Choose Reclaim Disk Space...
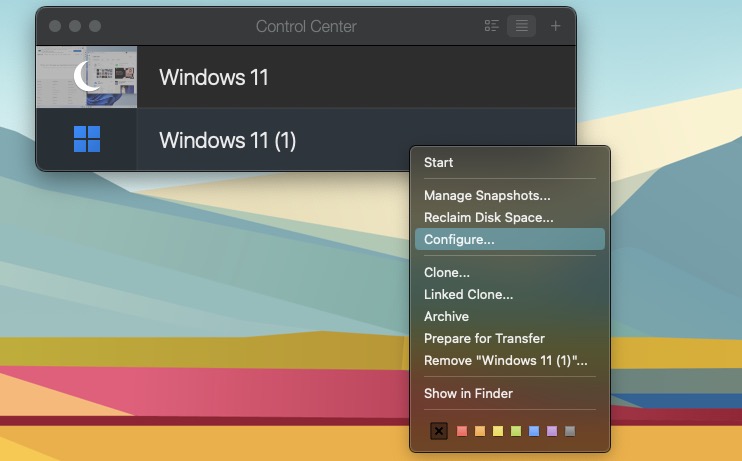This screenshot has width=742, height=461. [510, 218]
